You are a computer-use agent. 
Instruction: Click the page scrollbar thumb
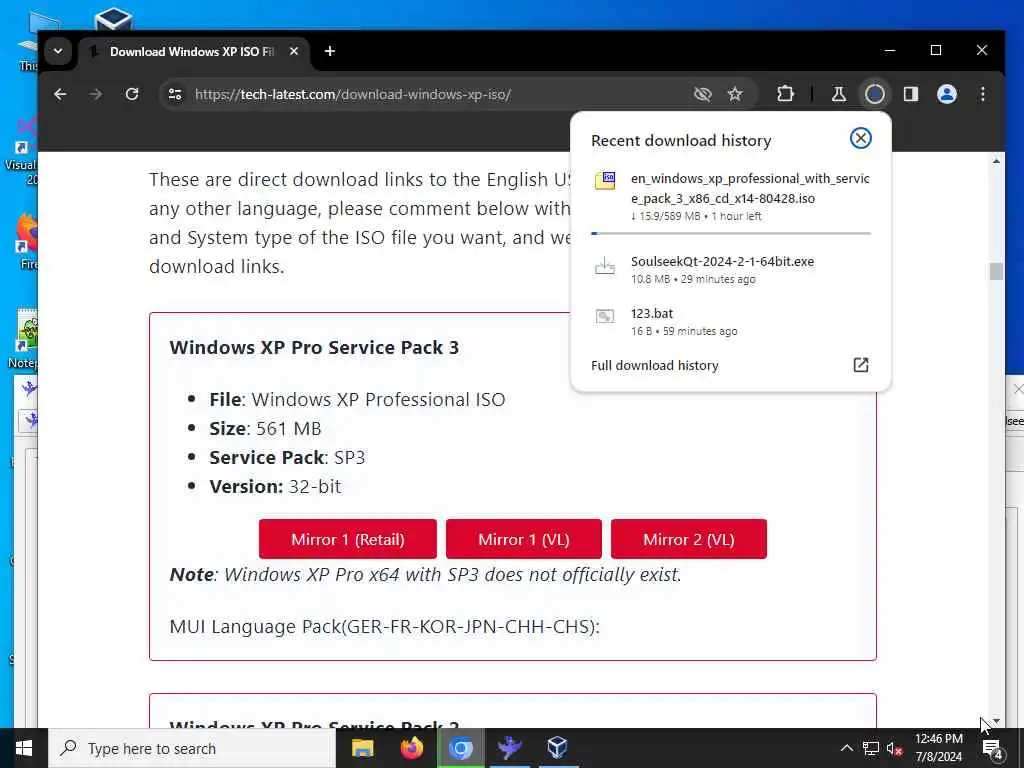[996, 270]
